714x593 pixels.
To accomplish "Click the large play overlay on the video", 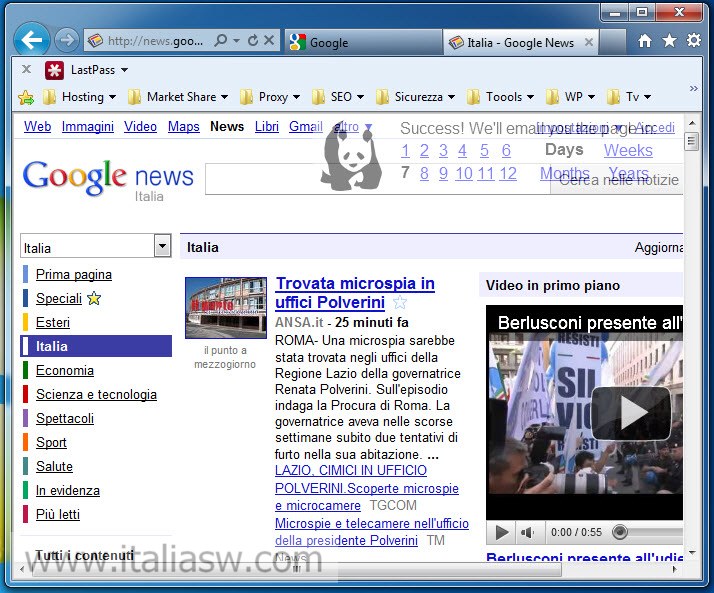I will pyautogui.click(x=631, y=413).
